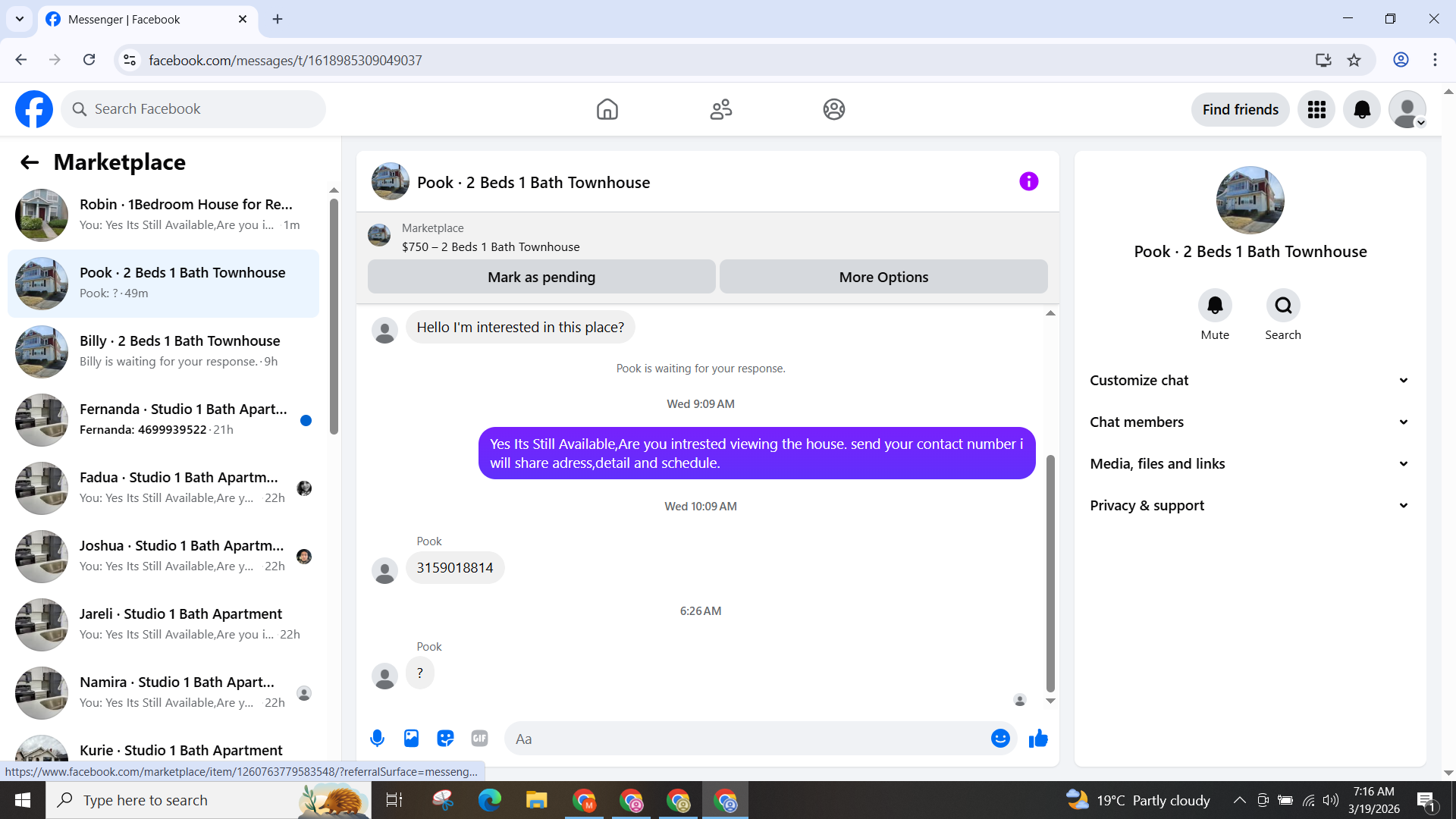Click the voice clip microphone icon
This screenshot has width=1456, height=819.
tap(377, 738)
